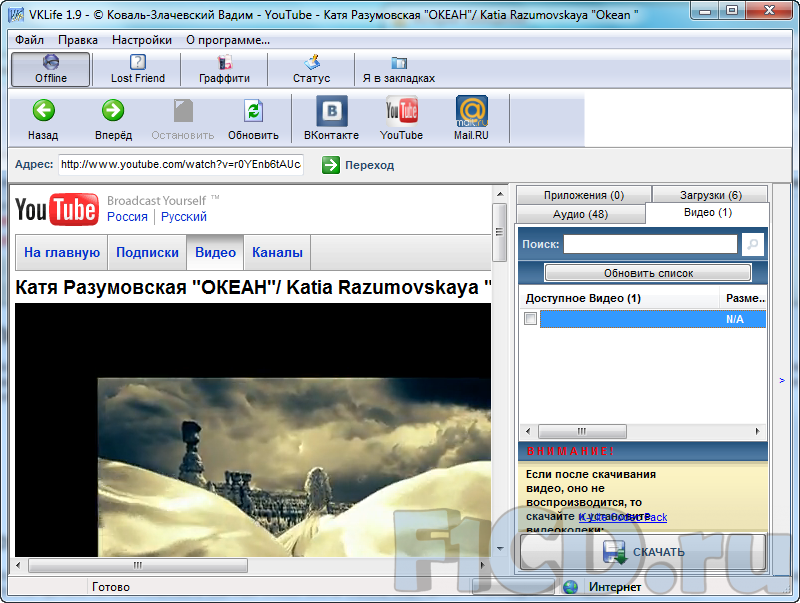Open the Настройки menu
The height and width of the screenshot is (603, 800).
(142, 40)
